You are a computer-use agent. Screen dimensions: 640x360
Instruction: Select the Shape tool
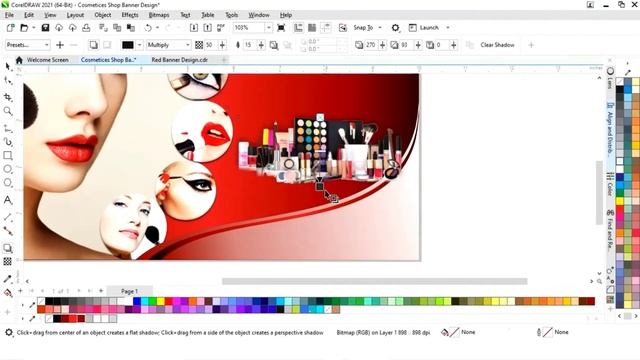8,81
